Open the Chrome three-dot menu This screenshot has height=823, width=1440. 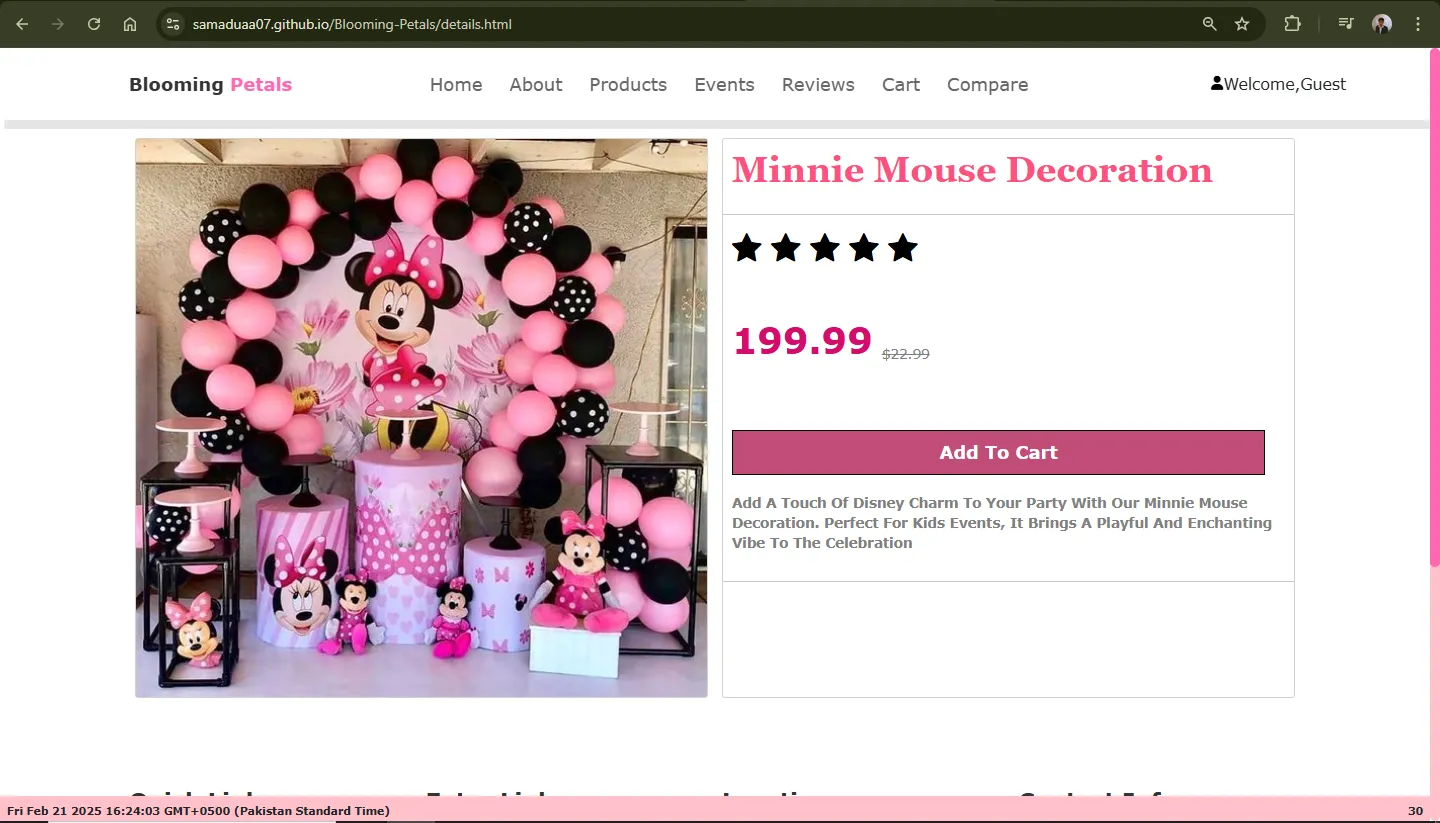[x=1418, y=24]
